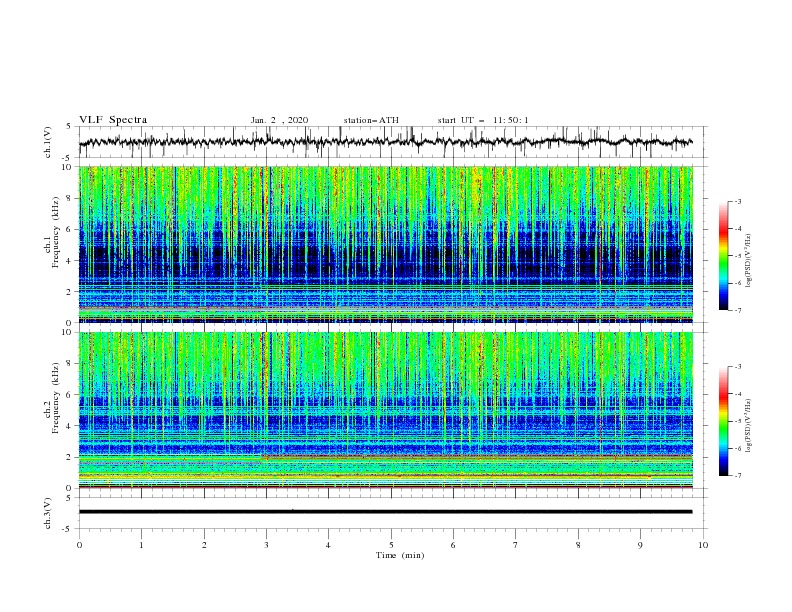Click the "VLF Spectra" plot title
This screenshot has height=612, width=792.
click(113, 120)
